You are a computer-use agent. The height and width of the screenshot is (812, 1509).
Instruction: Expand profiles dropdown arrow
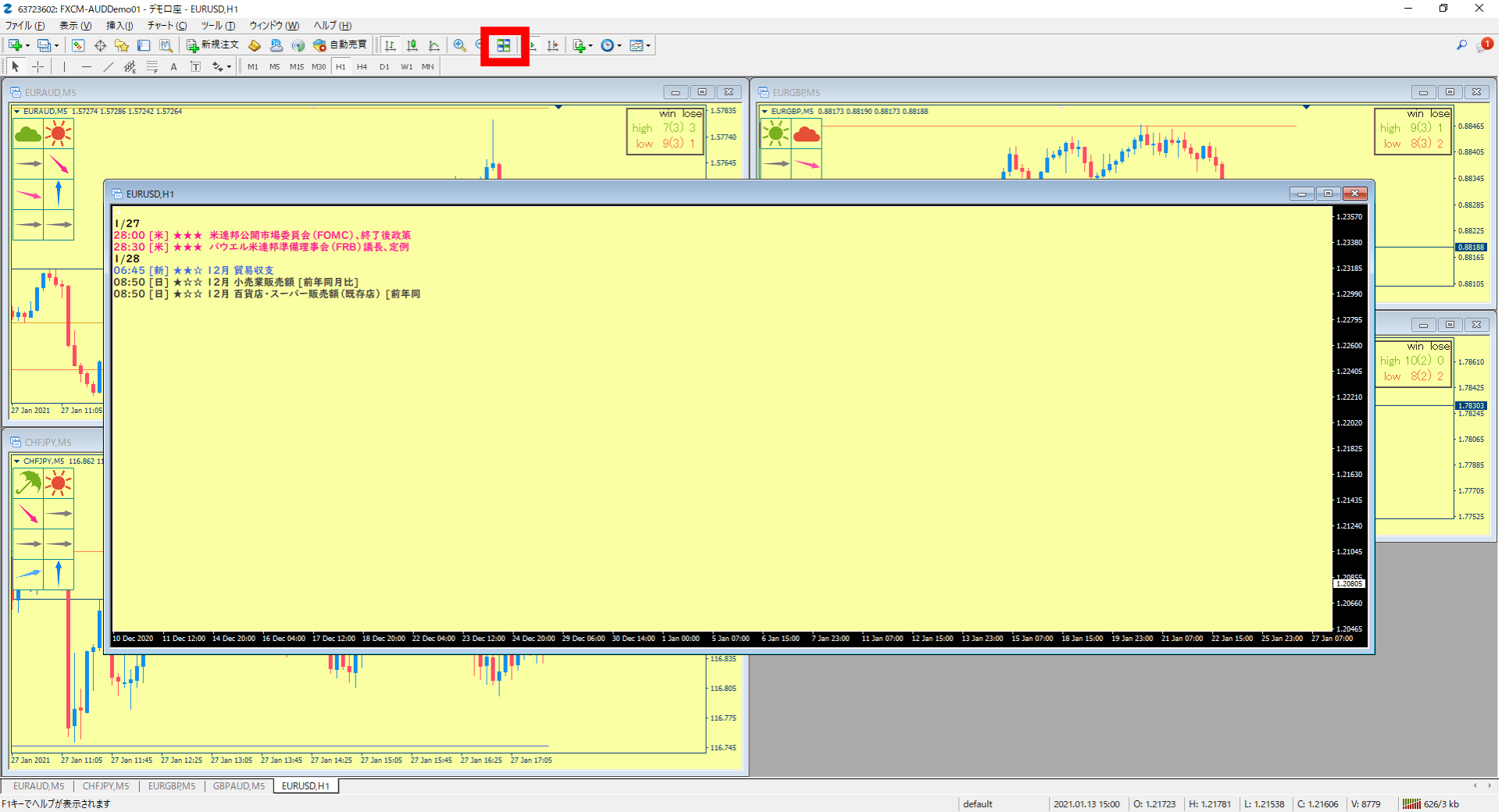click(x=56, y=45)
